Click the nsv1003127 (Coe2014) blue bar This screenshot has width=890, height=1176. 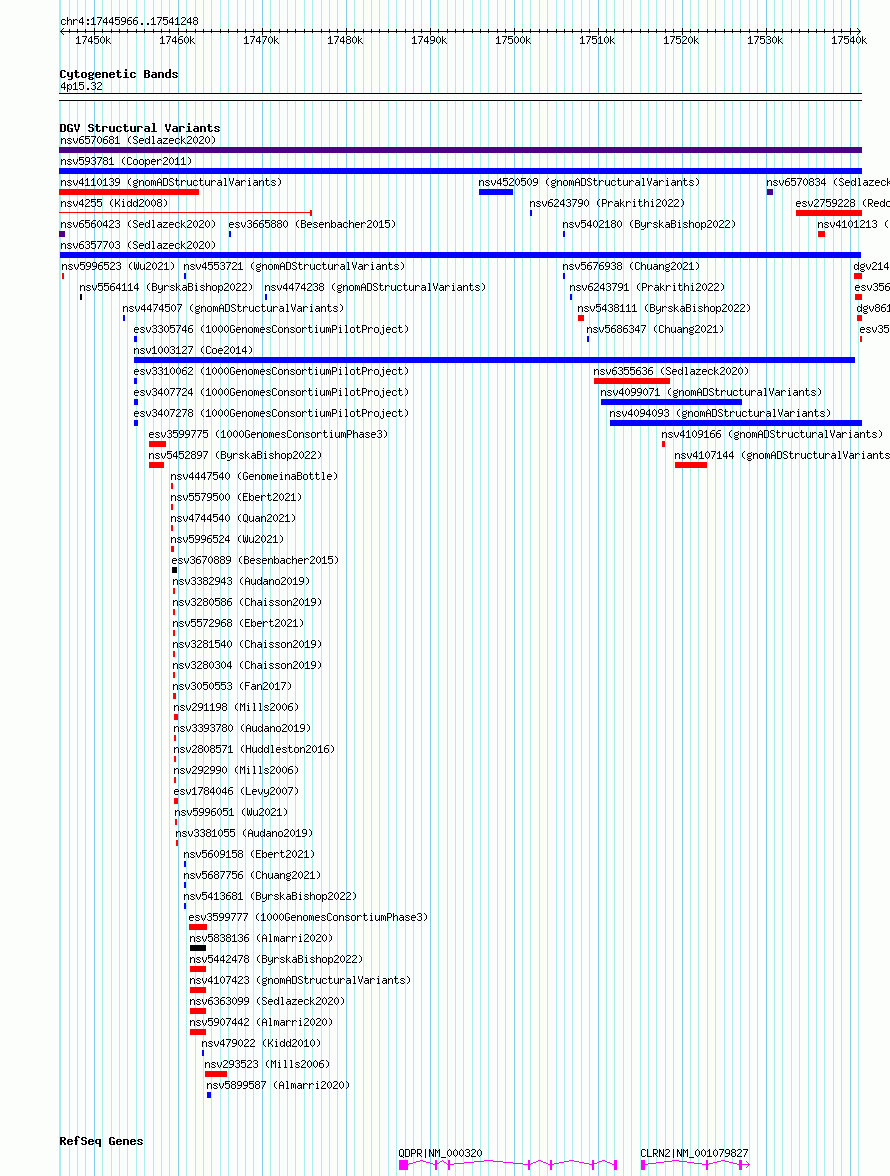pyautogui.click(x=494, y=360)
